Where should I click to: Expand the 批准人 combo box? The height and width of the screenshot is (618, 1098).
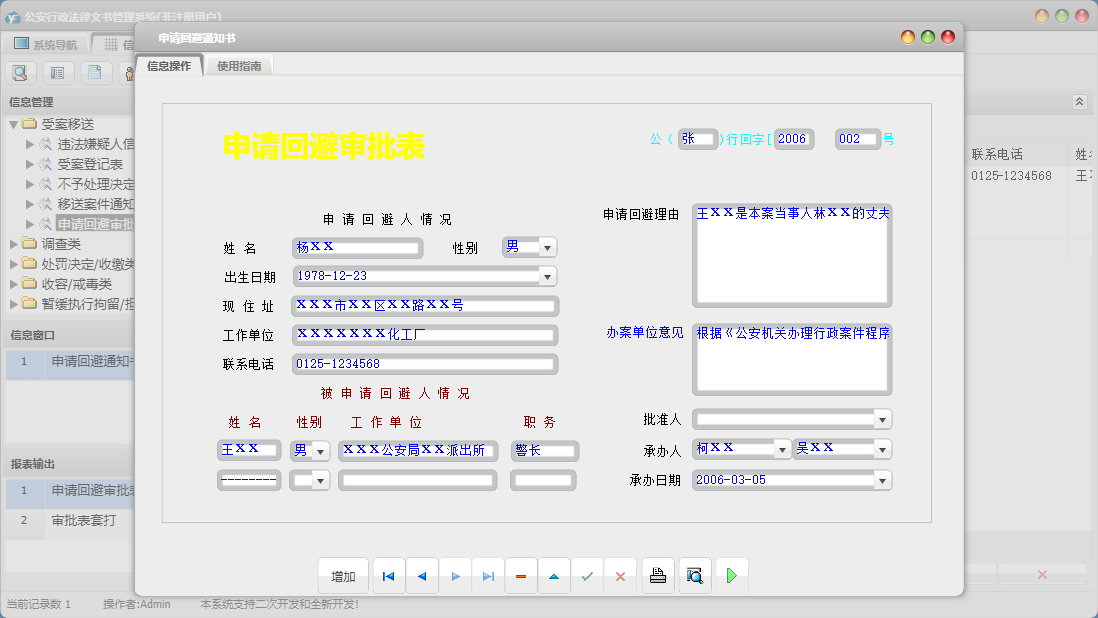click(881, 419)
